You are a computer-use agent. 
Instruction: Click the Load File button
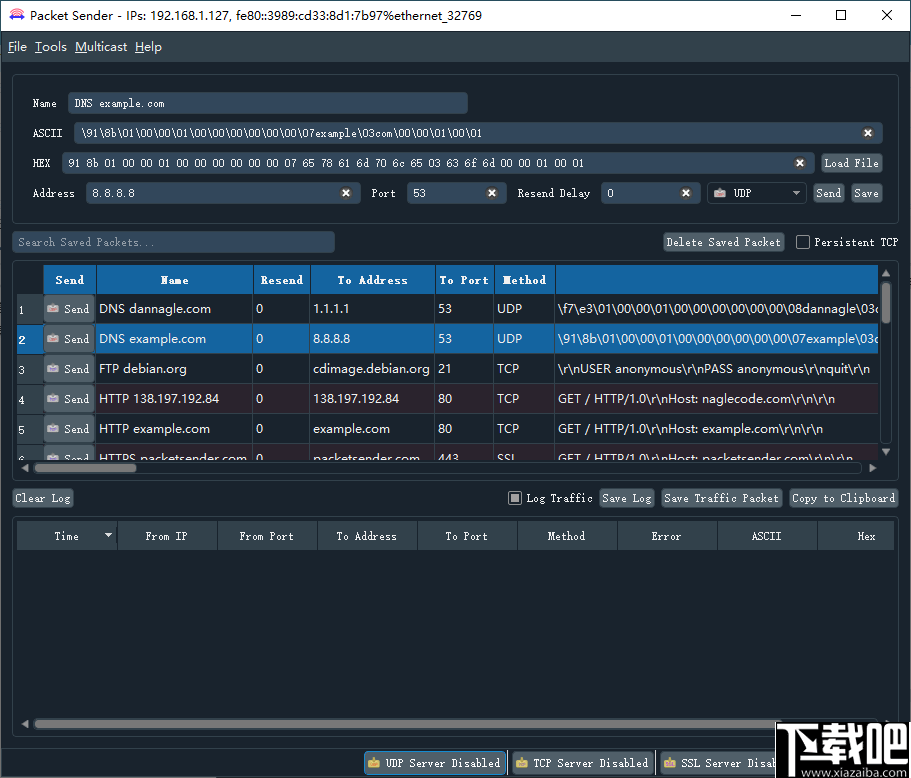pyautogui.click(x=851, y=162)
